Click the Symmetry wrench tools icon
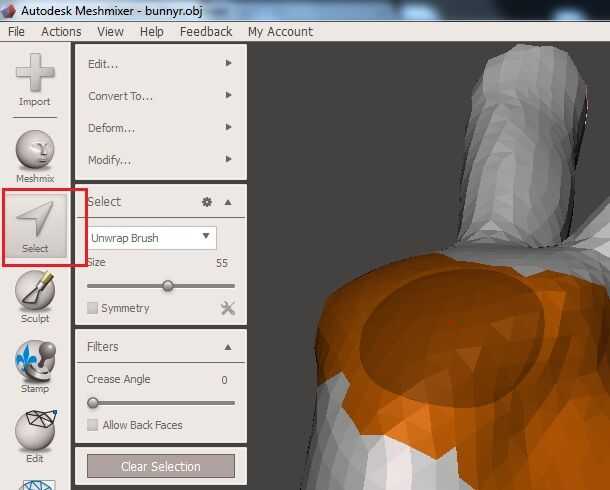Screen dimensions: 610x490 pyautogui.click(x=228, y=308)
